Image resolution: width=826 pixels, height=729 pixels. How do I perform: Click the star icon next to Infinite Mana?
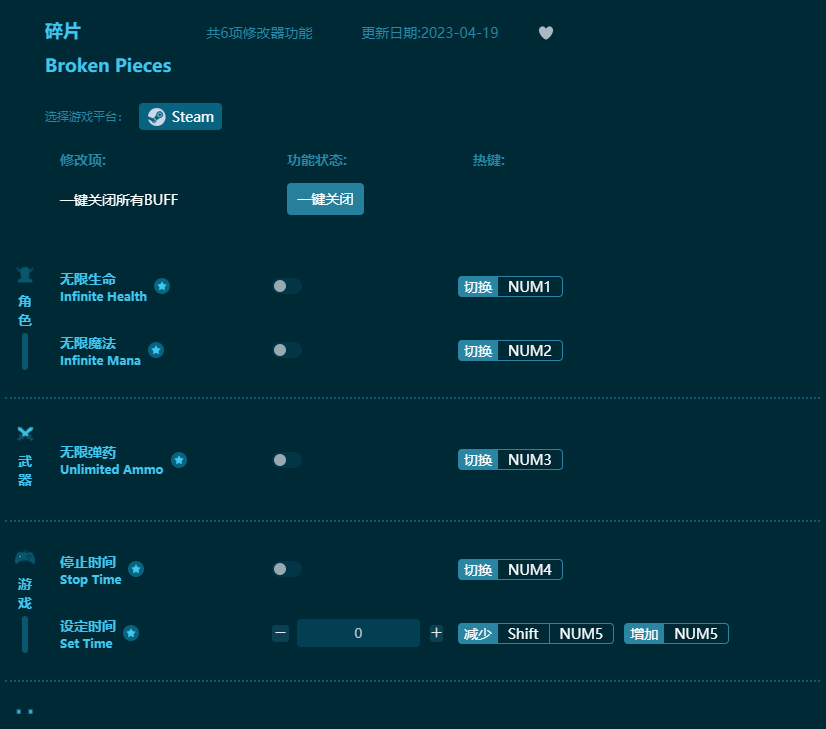[156, 350]
